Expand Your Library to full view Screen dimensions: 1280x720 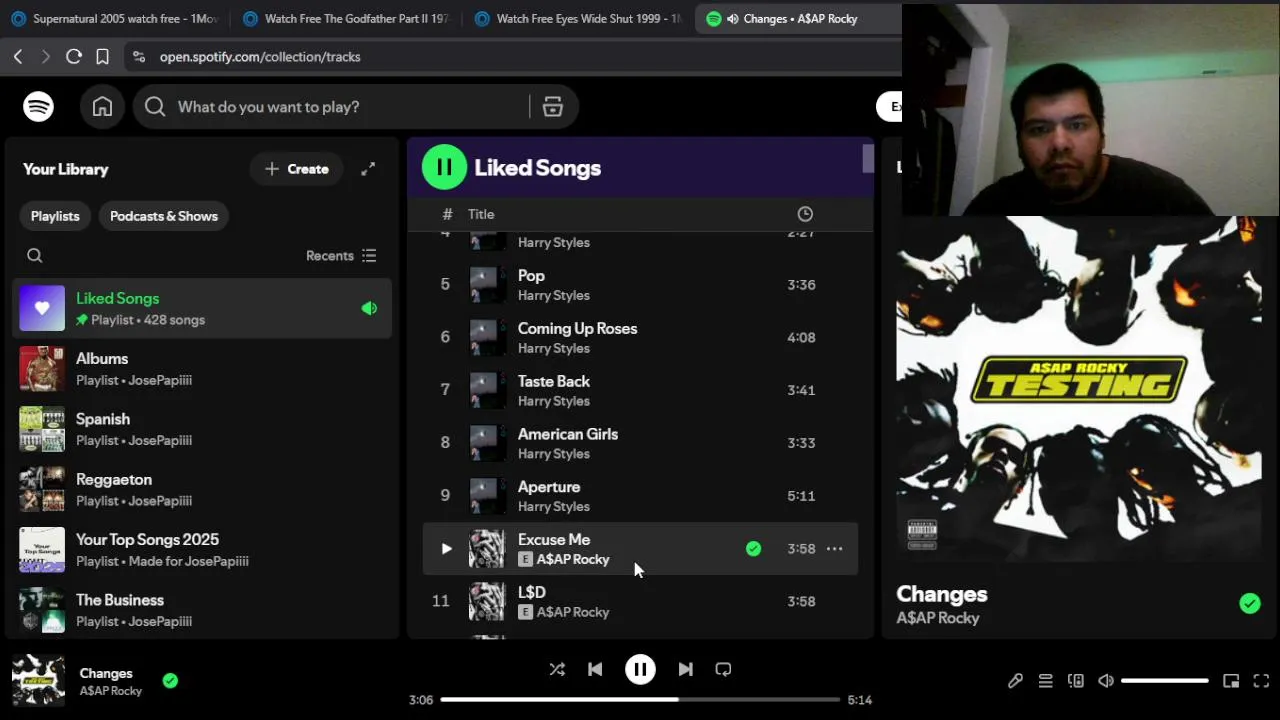coord(368,169)
